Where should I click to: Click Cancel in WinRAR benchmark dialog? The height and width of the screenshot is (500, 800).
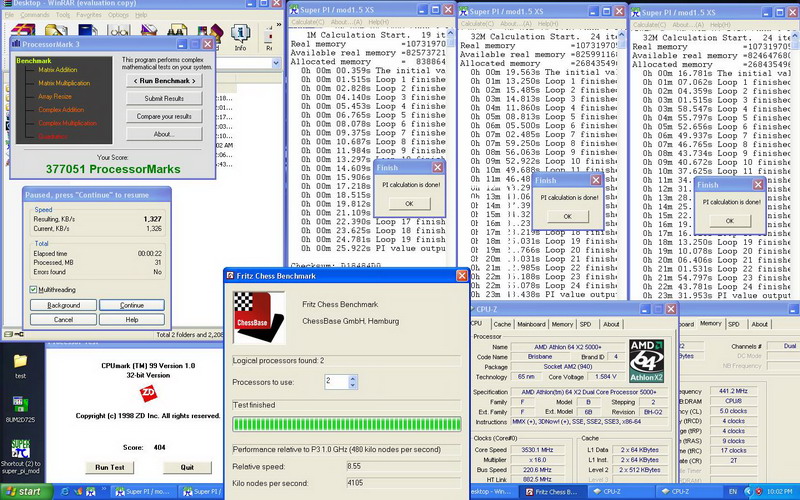pos(63,319)
